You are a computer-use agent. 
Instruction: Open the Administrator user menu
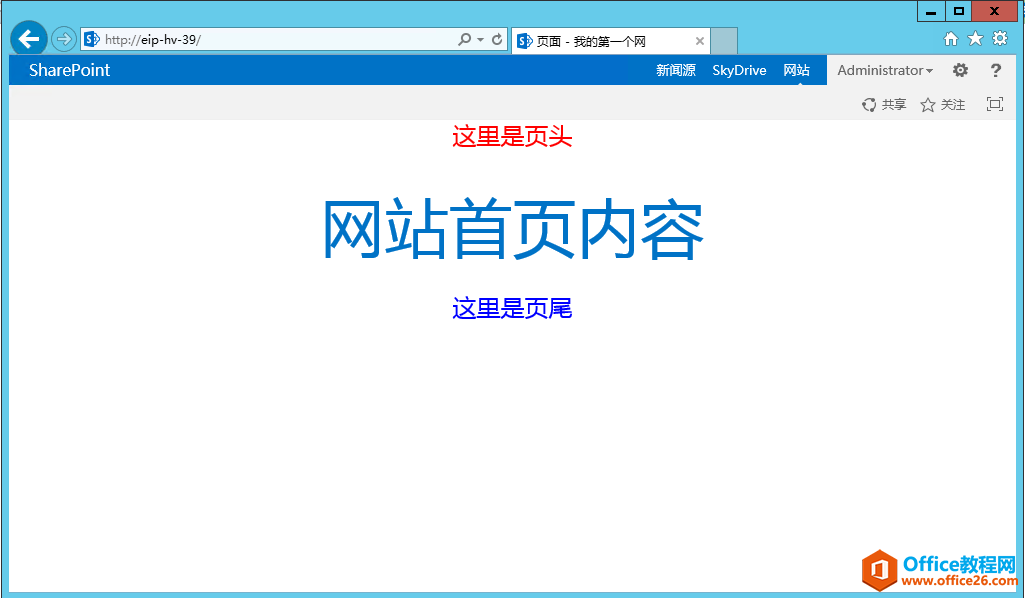coord(884,70)
